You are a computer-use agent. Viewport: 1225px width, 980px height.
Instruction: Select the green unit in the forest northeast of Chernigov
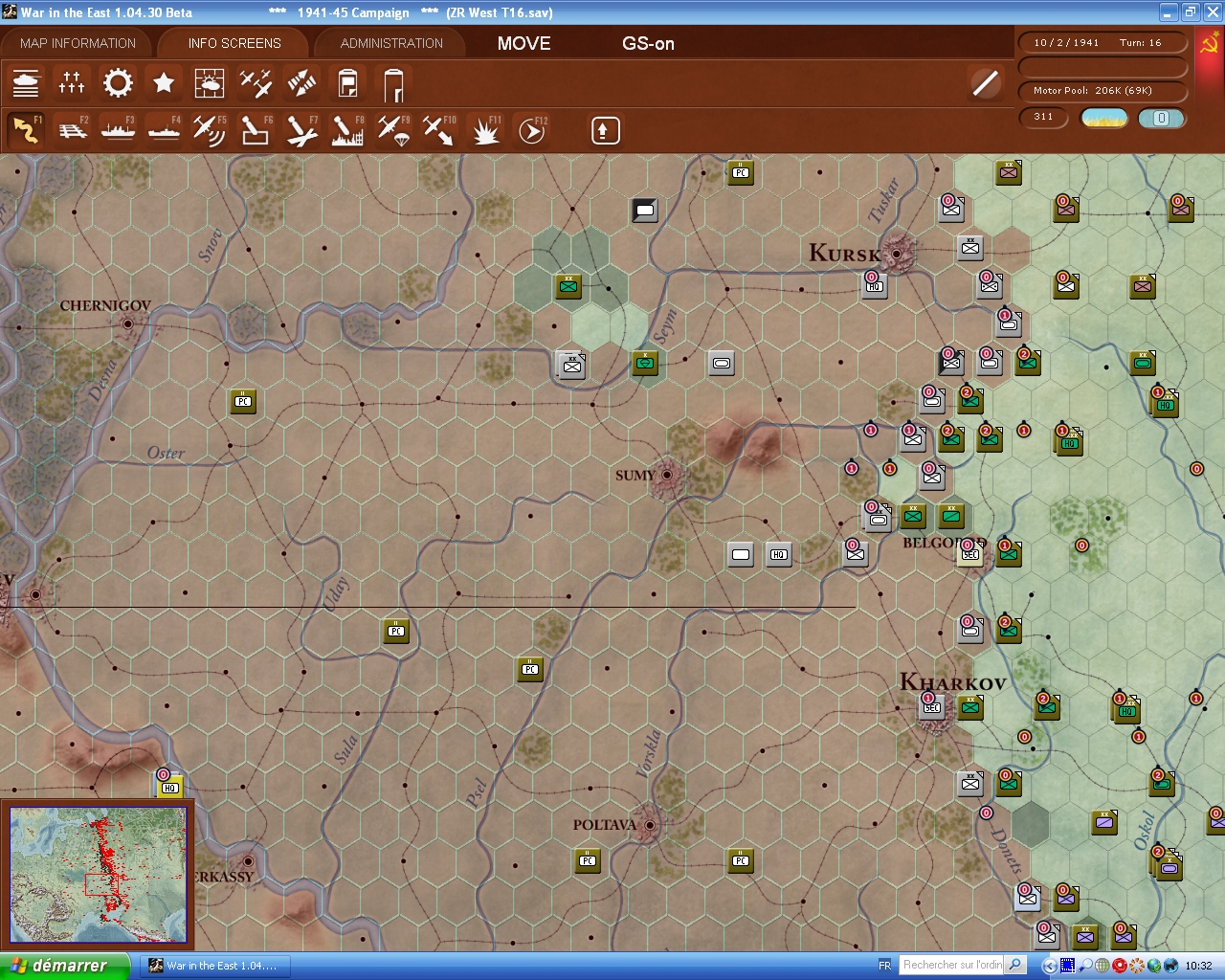568,285
